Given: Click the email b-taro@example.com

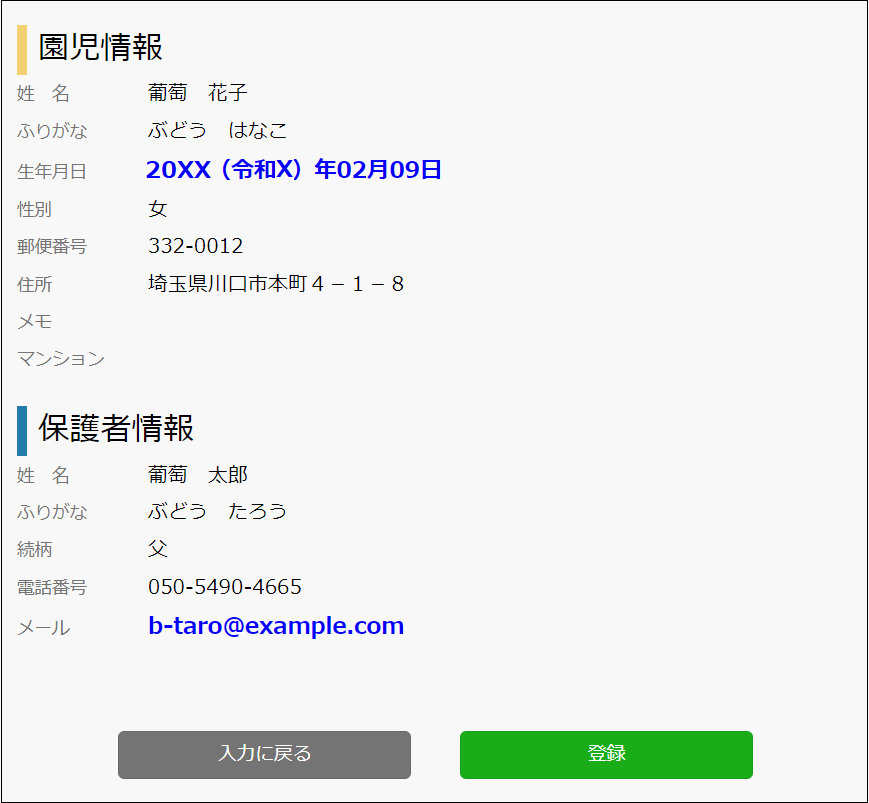Looking at the screenshot, I should 276,626.
